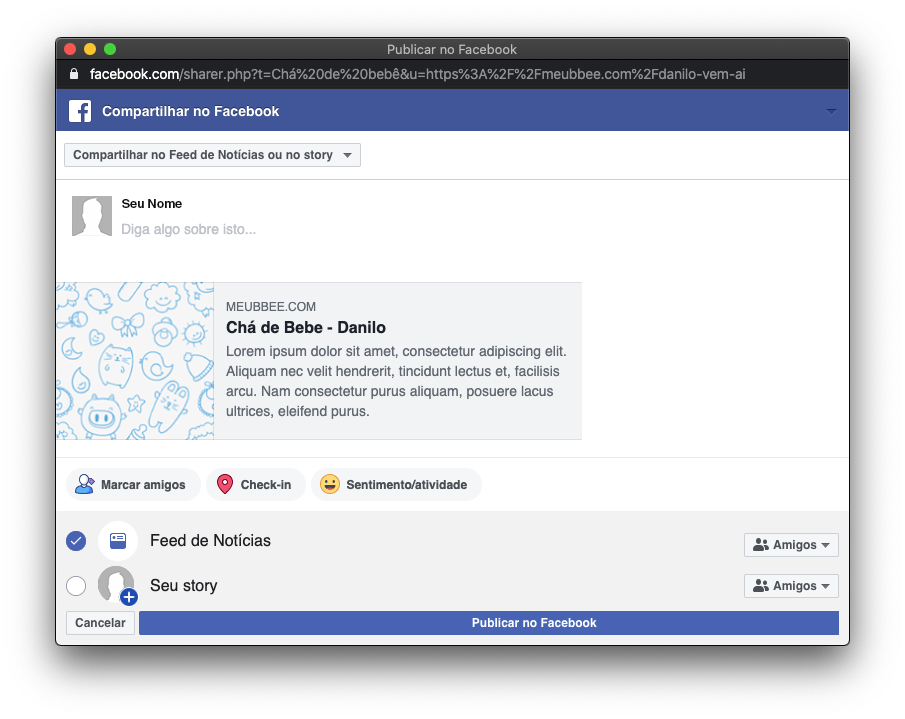Click the Facebook logo icon in header
This screenshot has width=905, height=719.
point(80,111)
